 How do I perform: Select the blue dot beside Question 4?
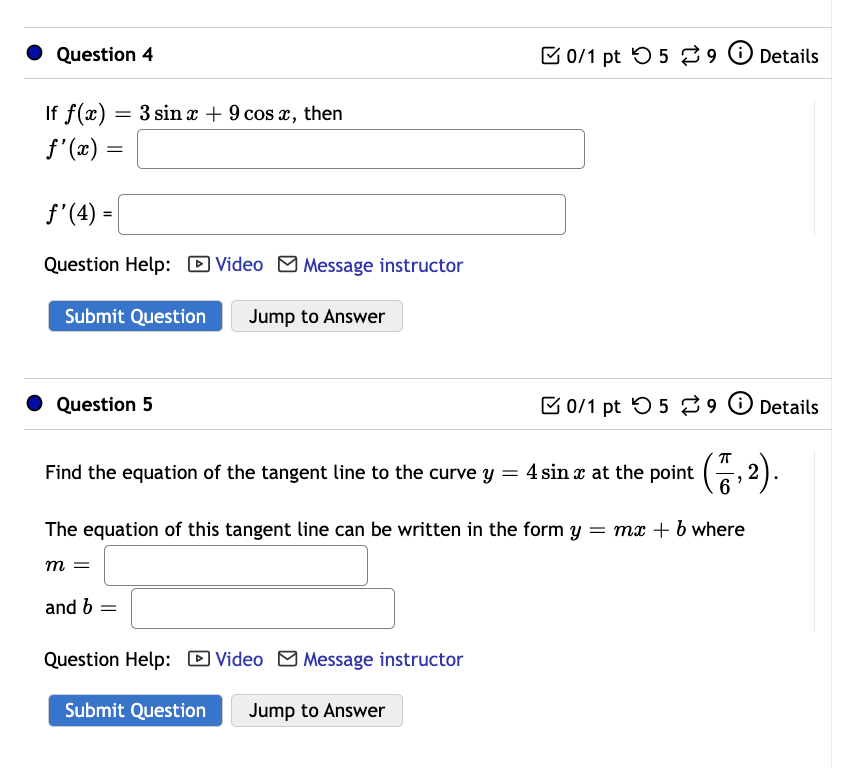tap(35, 52)
